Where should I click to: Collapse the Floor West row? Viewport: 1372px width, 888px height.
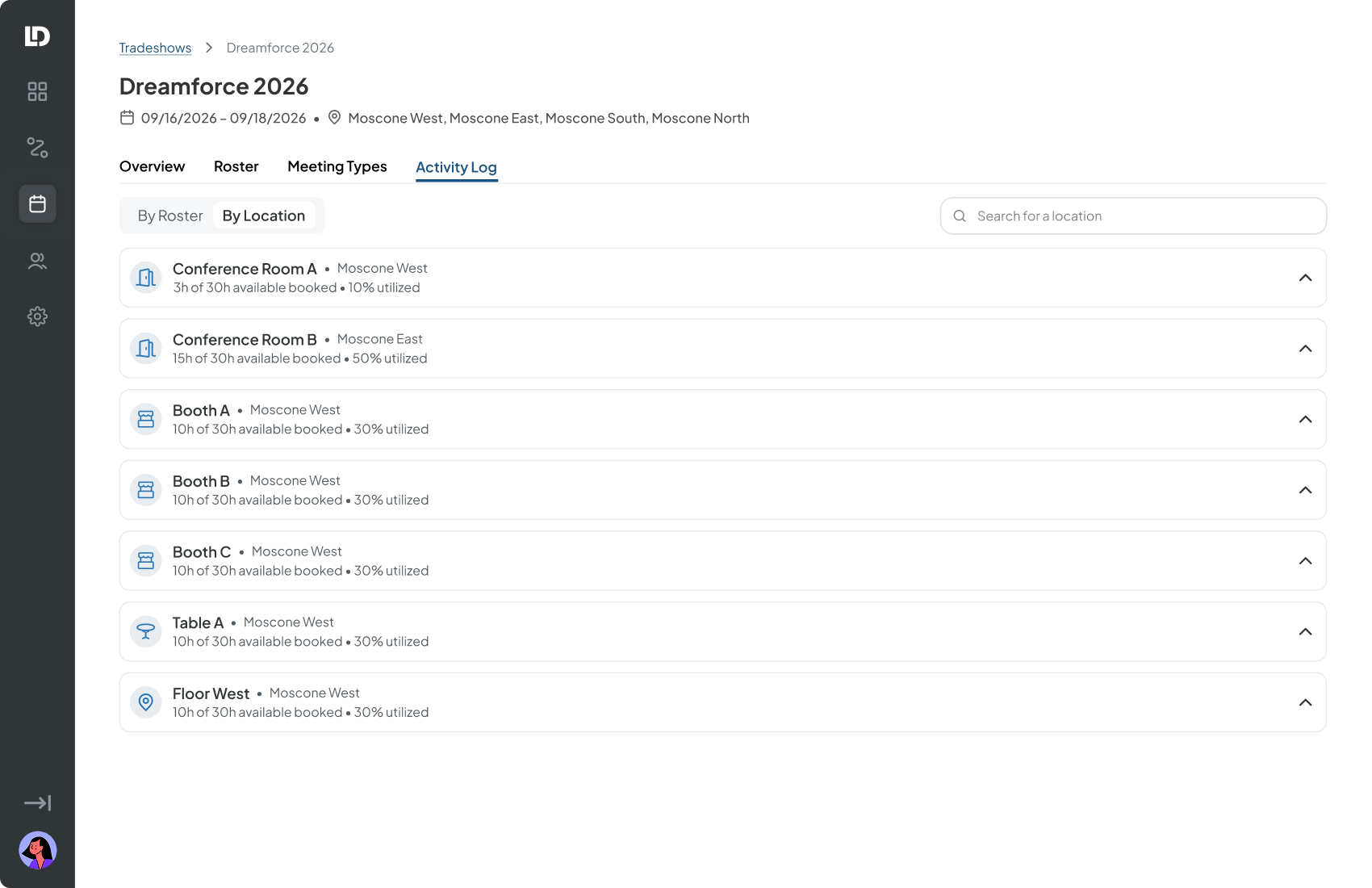(1305, 702)
